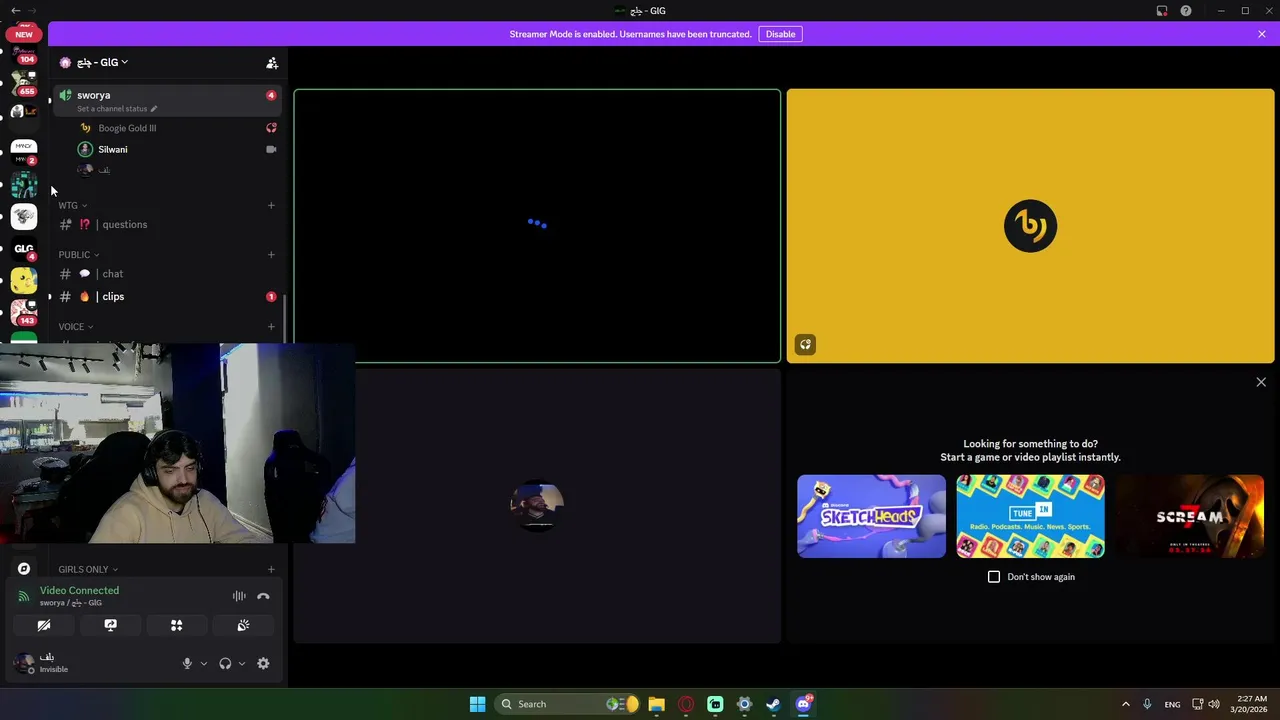1280x720 pixels.
Task: Start an activity from the voice panel
Action: point(176,625)
